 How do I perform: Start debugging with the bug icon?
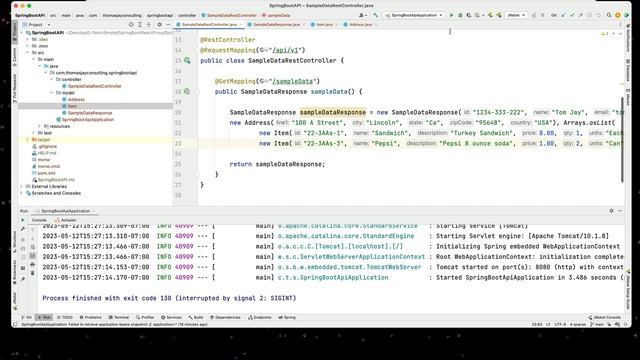[460, 15]
